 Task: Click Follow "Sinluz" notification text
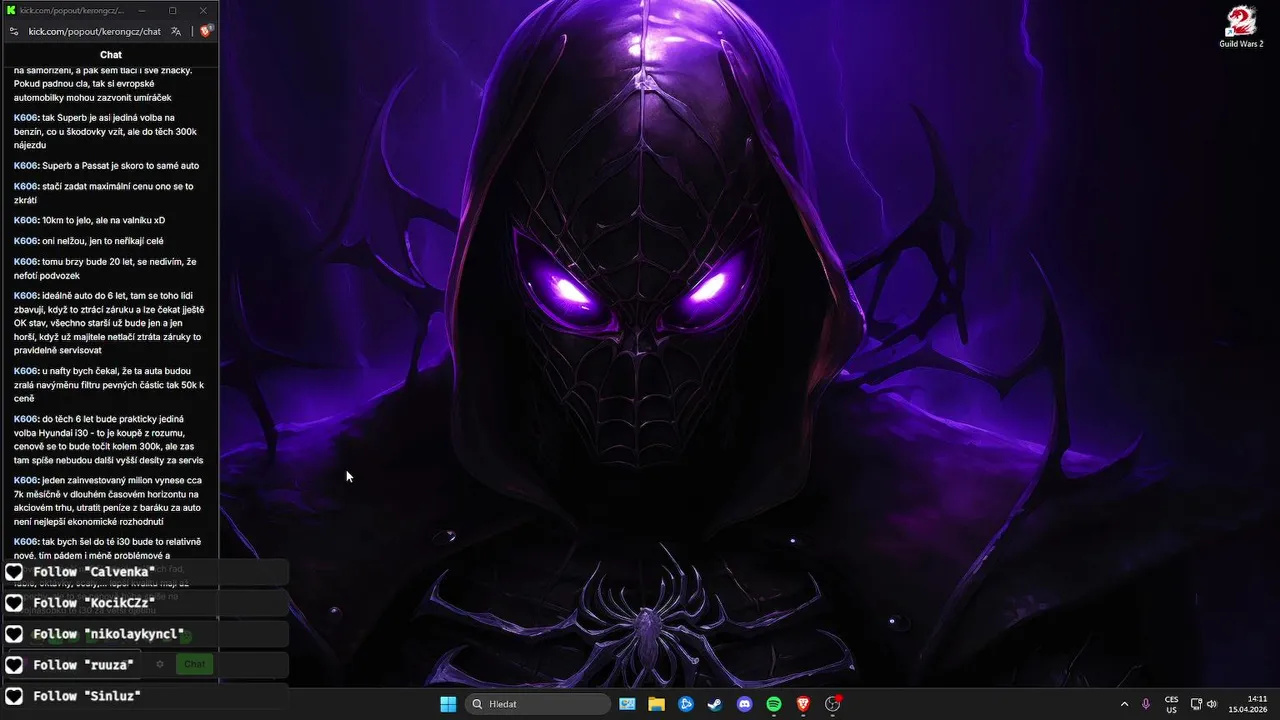pyautogui.click(x=87, y=696)
